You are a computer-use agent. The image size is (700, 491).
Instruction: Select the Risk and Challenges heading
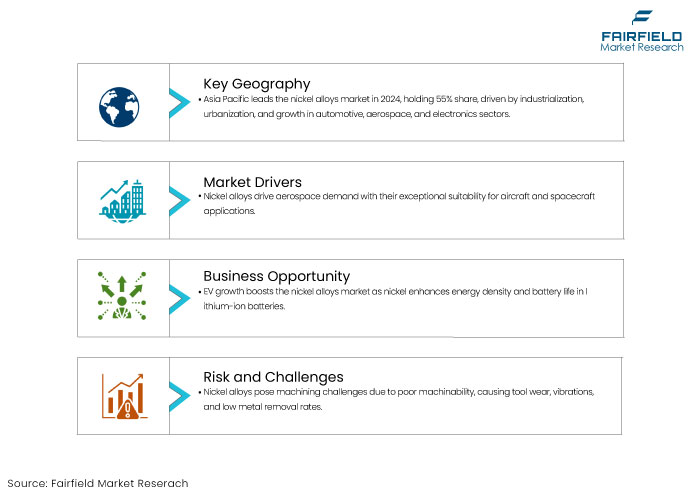(x=273, y=377)
